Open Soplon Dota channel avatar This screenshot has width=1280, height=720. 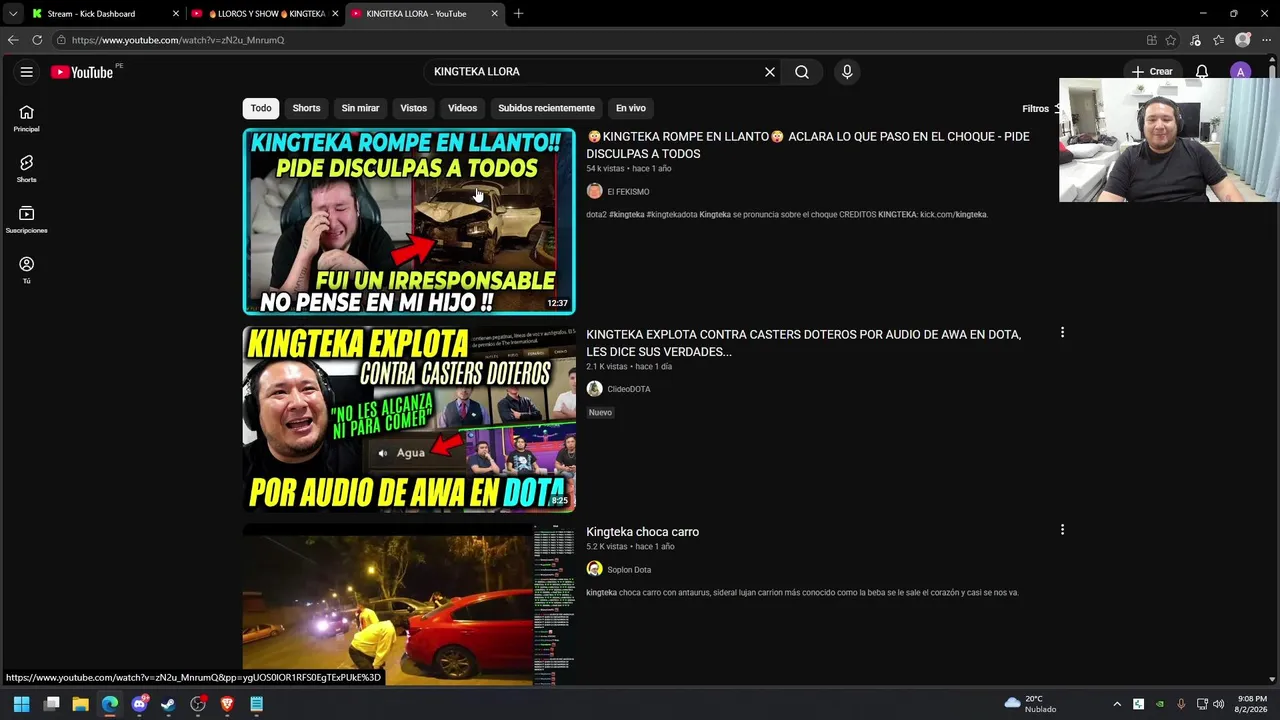[595, 569]
